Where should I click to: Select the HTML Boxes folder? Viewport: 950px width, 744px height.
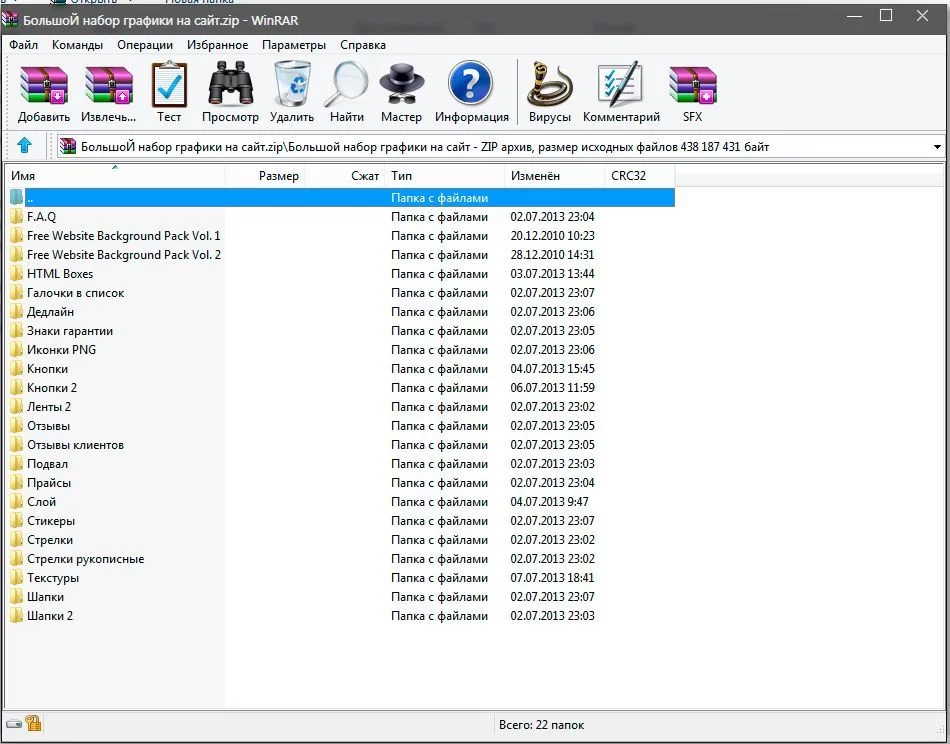tap(60, 274)
